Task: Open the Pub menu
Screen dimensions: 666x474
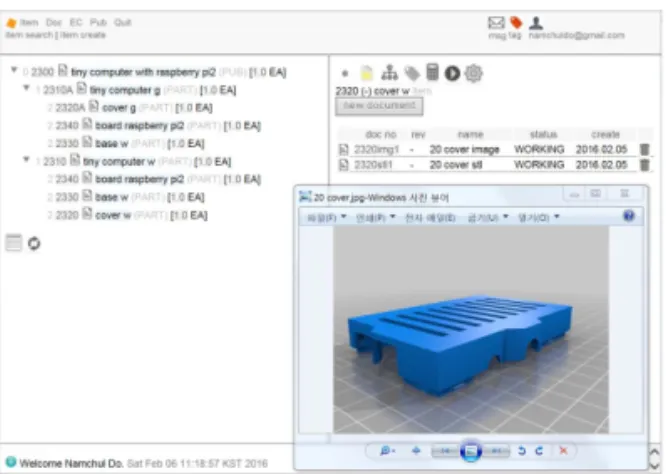Action: (98, 23)
